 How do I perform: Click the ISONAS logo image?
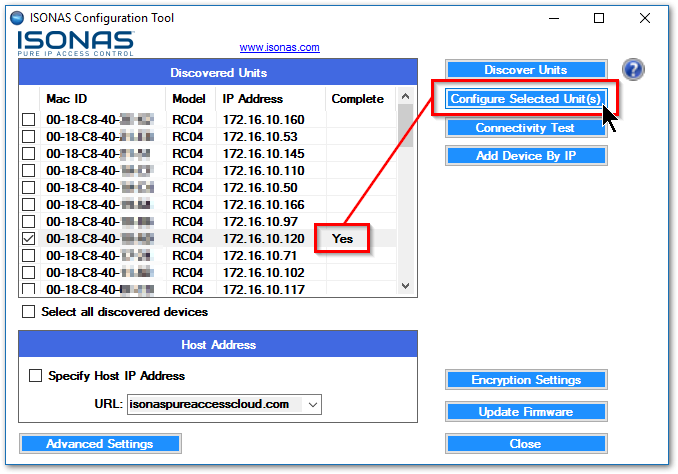click(x=76, y=43)
